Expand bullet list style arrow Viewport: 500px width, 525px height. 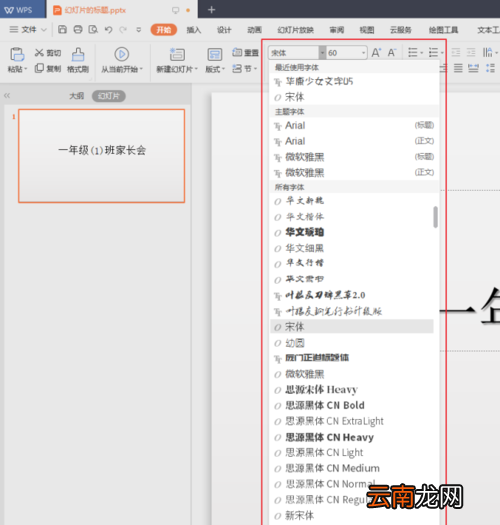point(422,53)
